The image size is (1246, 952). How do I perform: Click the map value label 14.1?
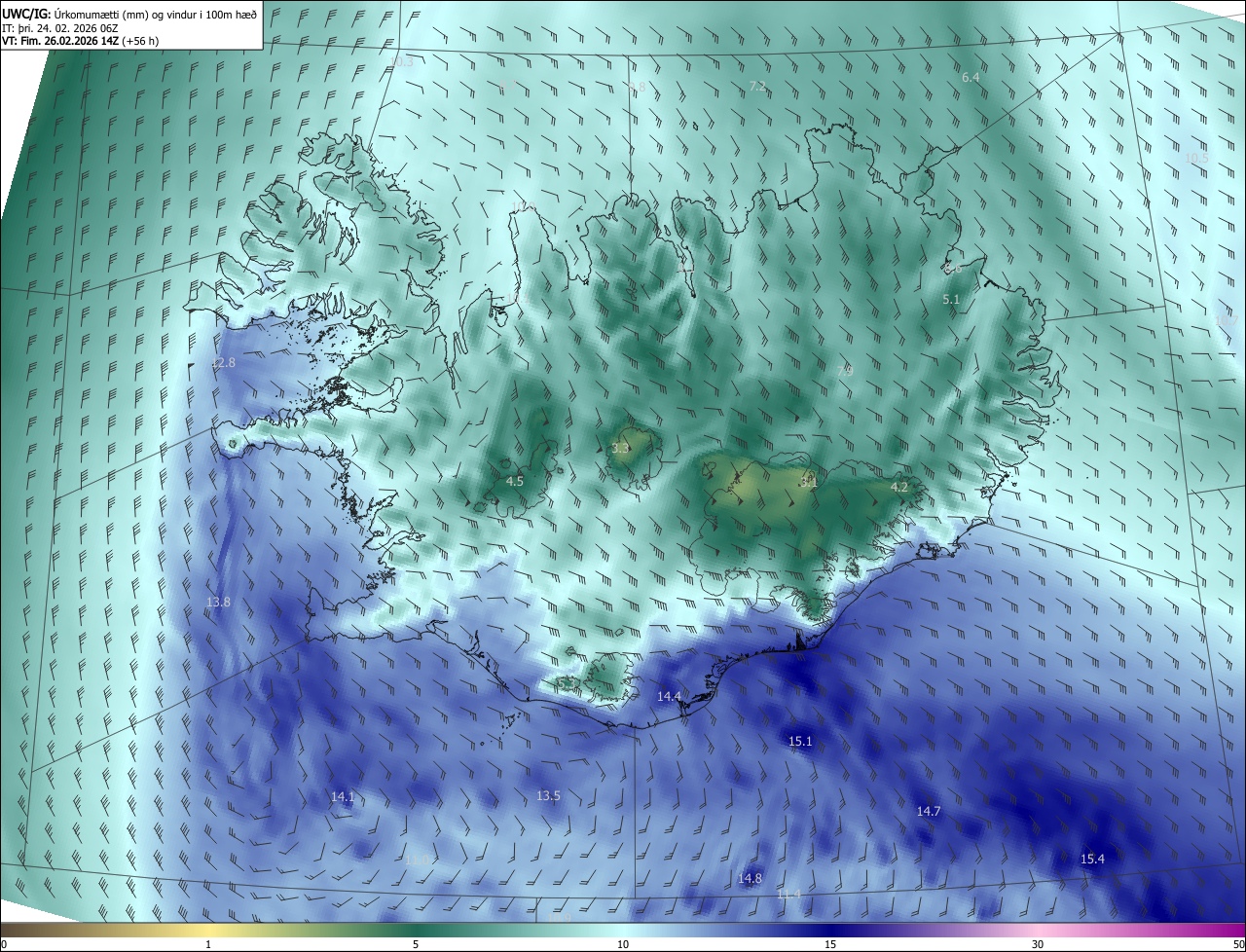click(x=343, y=796)
